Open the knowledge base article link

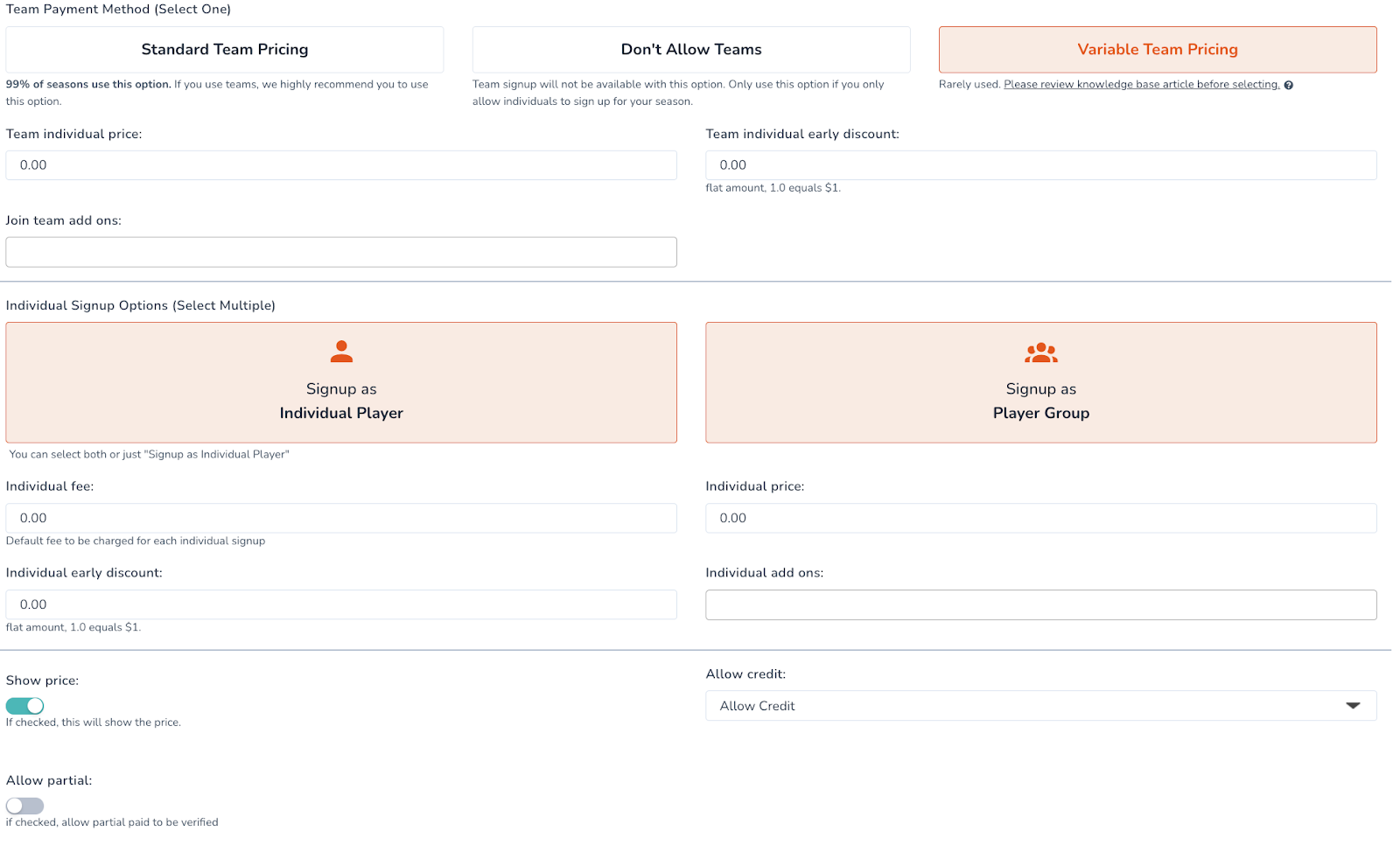1141,85
